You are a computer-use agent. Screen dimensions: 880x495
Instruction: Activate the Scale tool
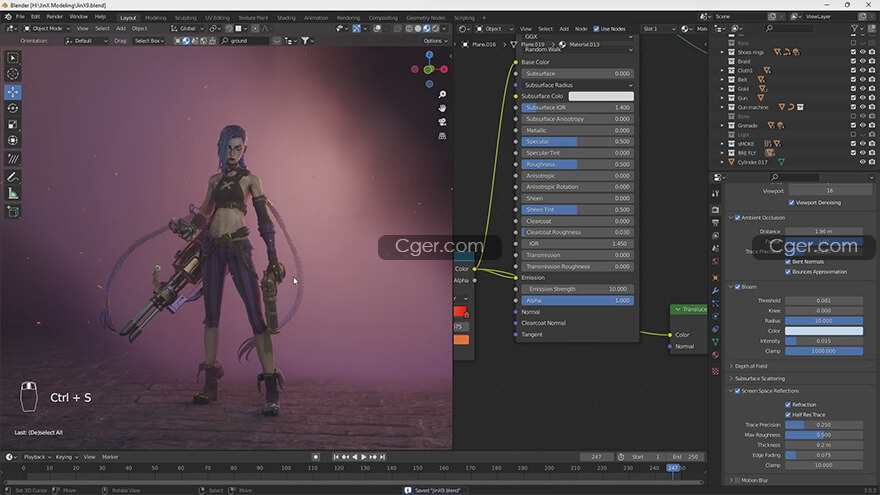point(13,125)
